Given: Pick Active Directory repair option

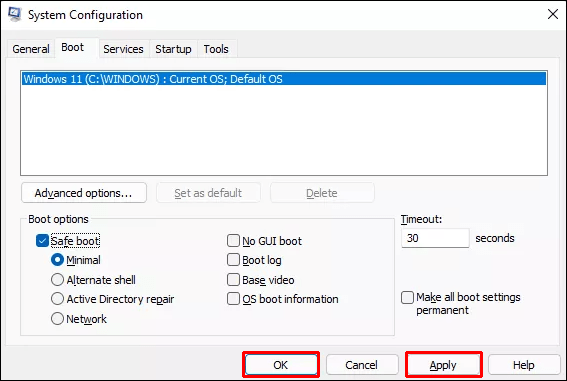Looking at the screenshot, I should point(57,299).
